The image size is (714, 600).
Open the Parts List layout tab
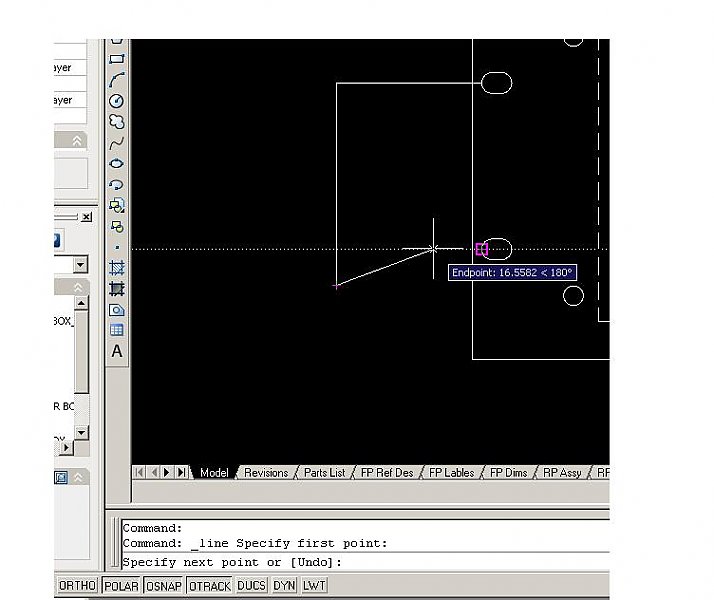[x=324, y=473]
